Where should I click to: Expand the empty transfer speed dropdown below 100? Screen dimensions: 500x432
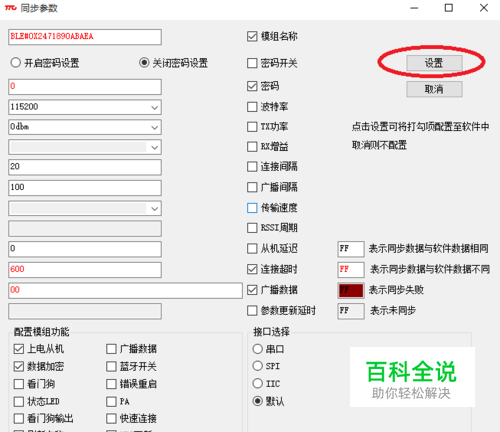click(x=154, y=209)
